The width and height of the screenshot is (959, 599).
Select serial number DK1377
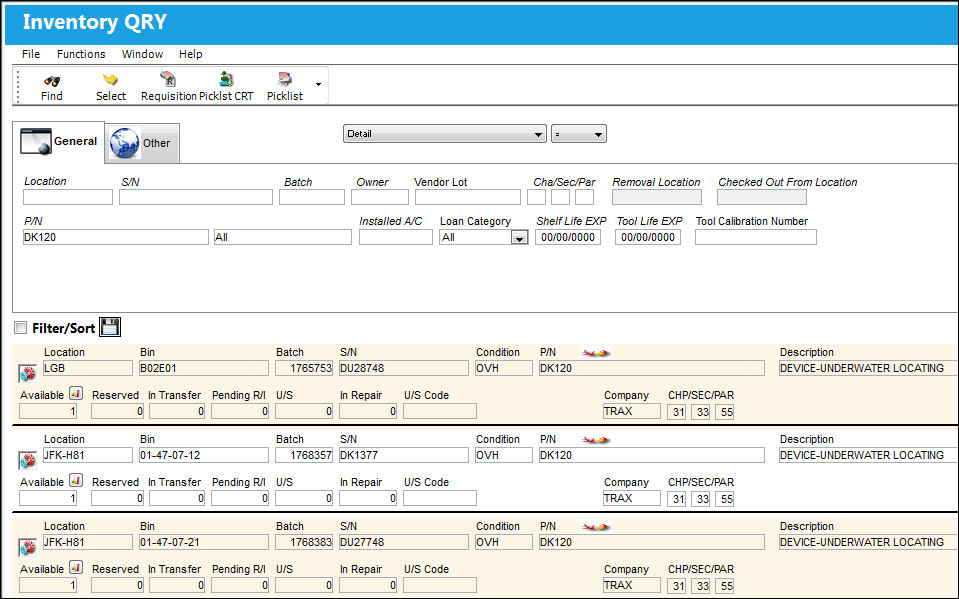pos(404,455)
